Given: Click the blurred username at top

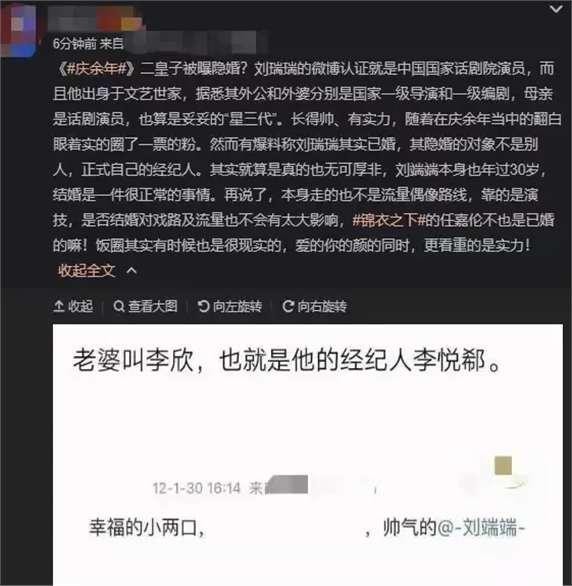Looking at the screenshot, I should point(95,18).
